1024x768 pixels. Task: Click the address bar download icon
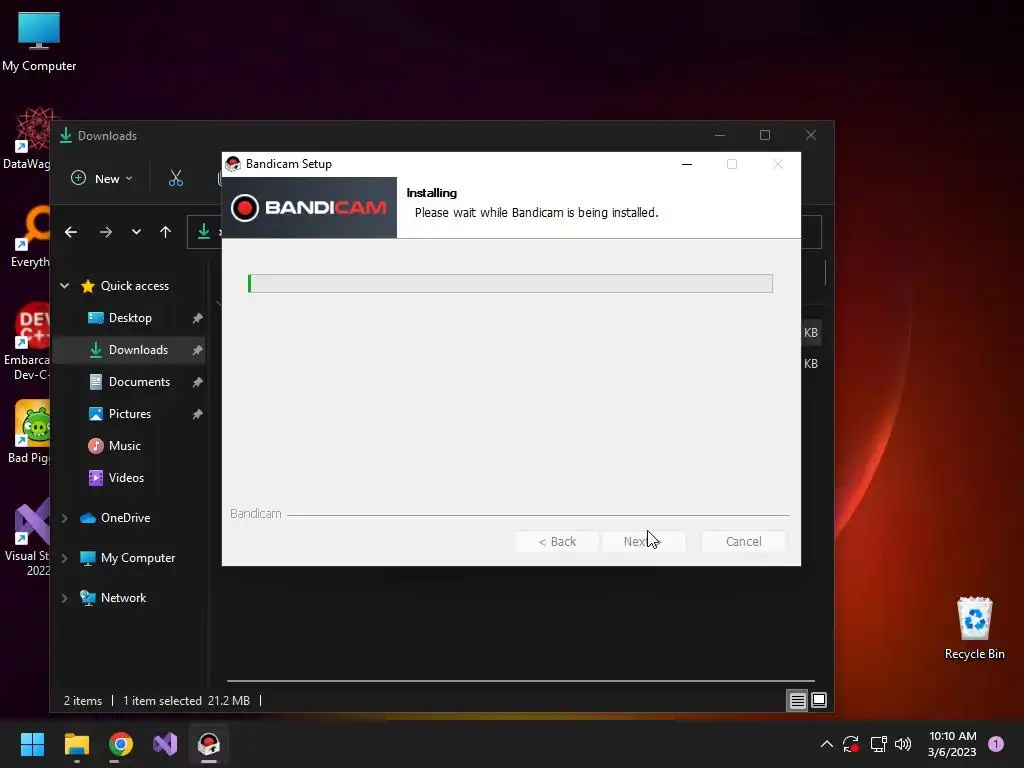click(x=204, y=231)
